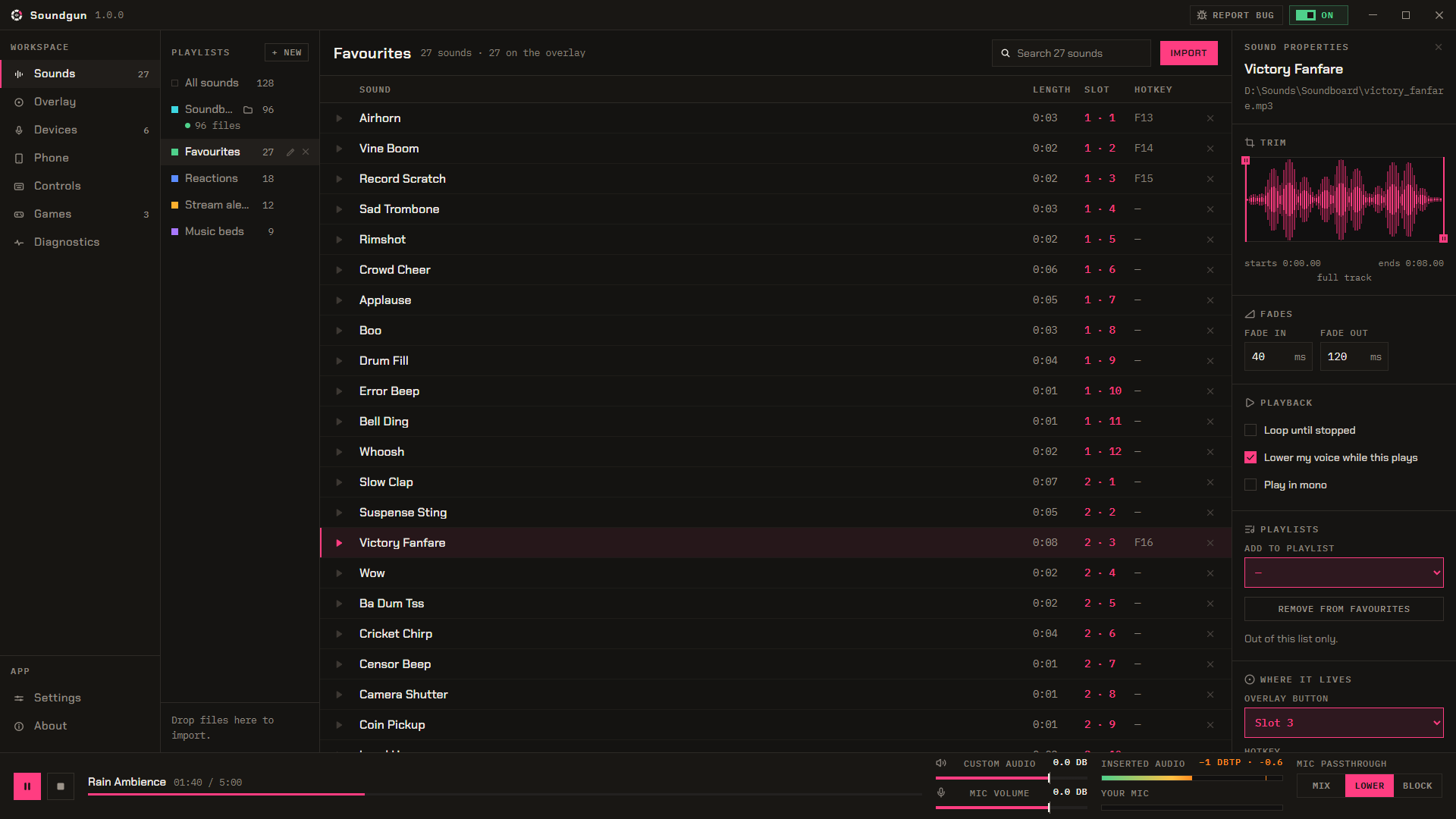Open the Add to Playlist dropdown
Screen dimensions: 1456x819
1344,573
